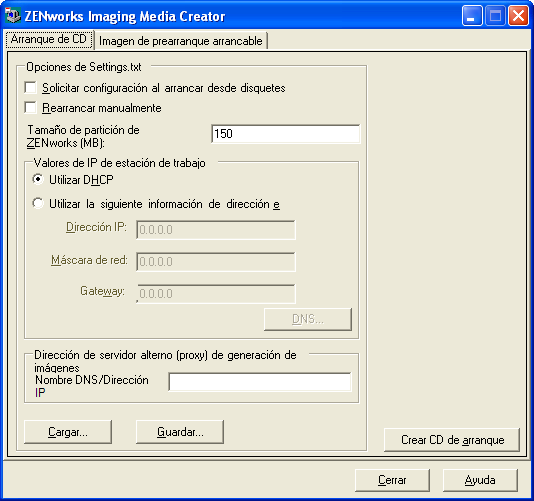
Task: Click the Dirección IP field
Action: tap(216, 230)
